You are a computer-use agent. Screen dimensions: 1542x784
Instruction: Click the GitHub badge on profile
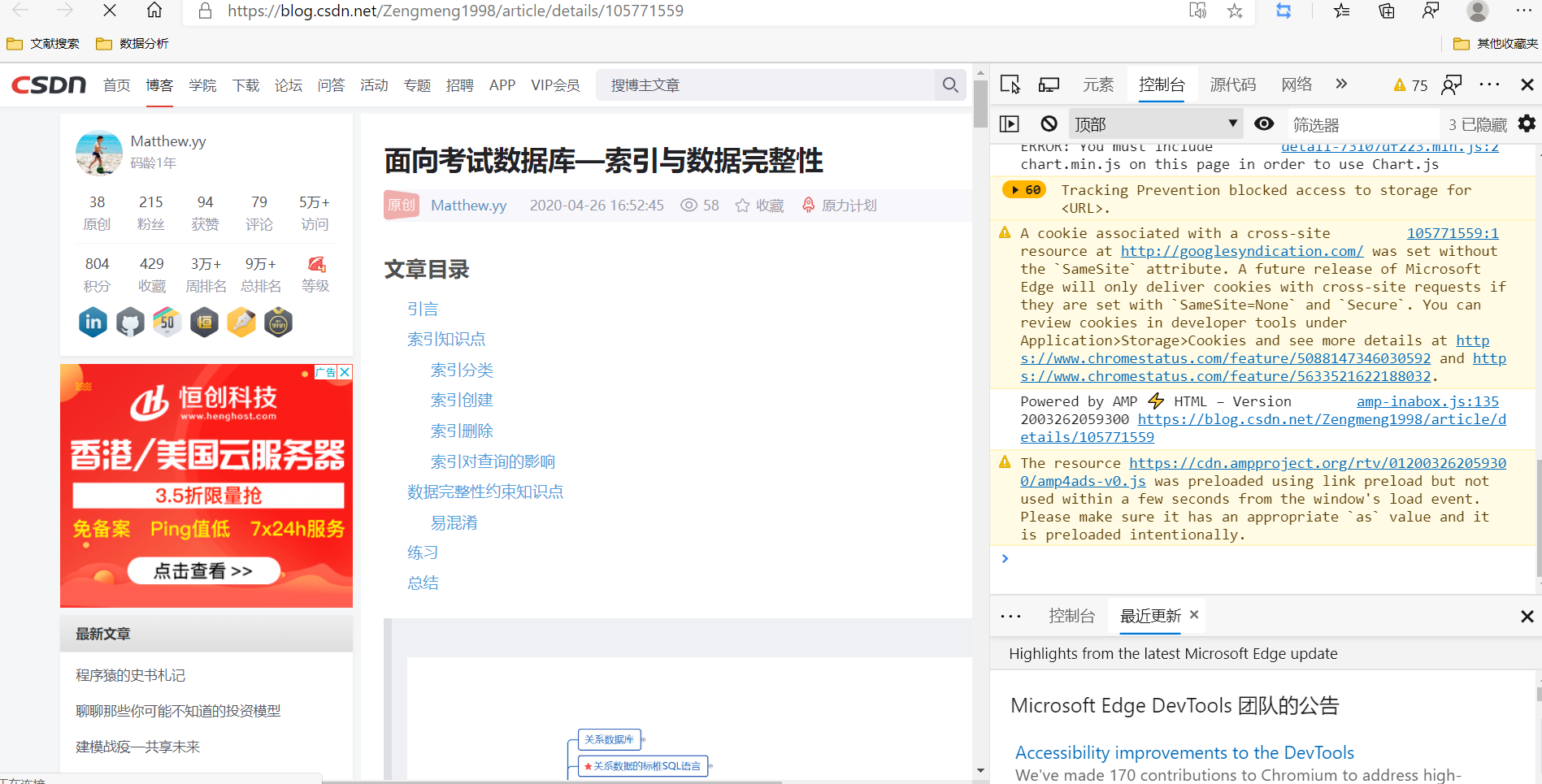point(130,323)
